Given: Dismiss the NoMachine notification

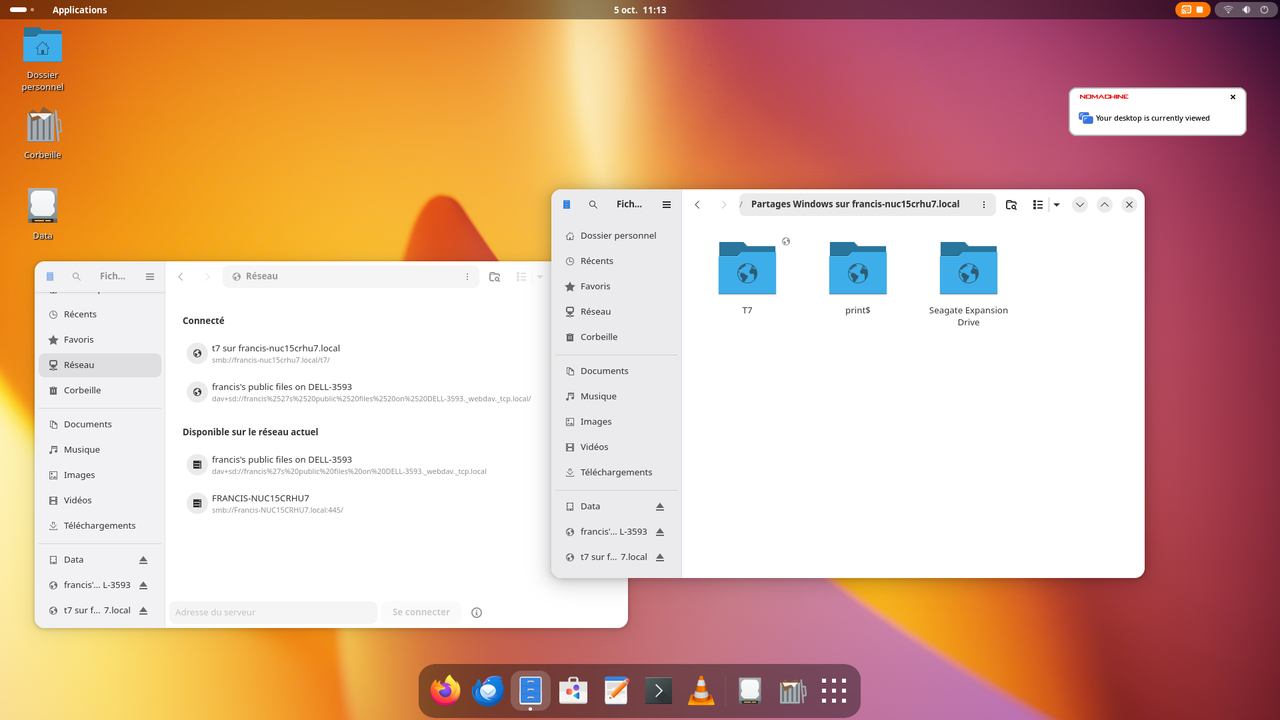Looking at the screenshot, I should coord(1233,97).
